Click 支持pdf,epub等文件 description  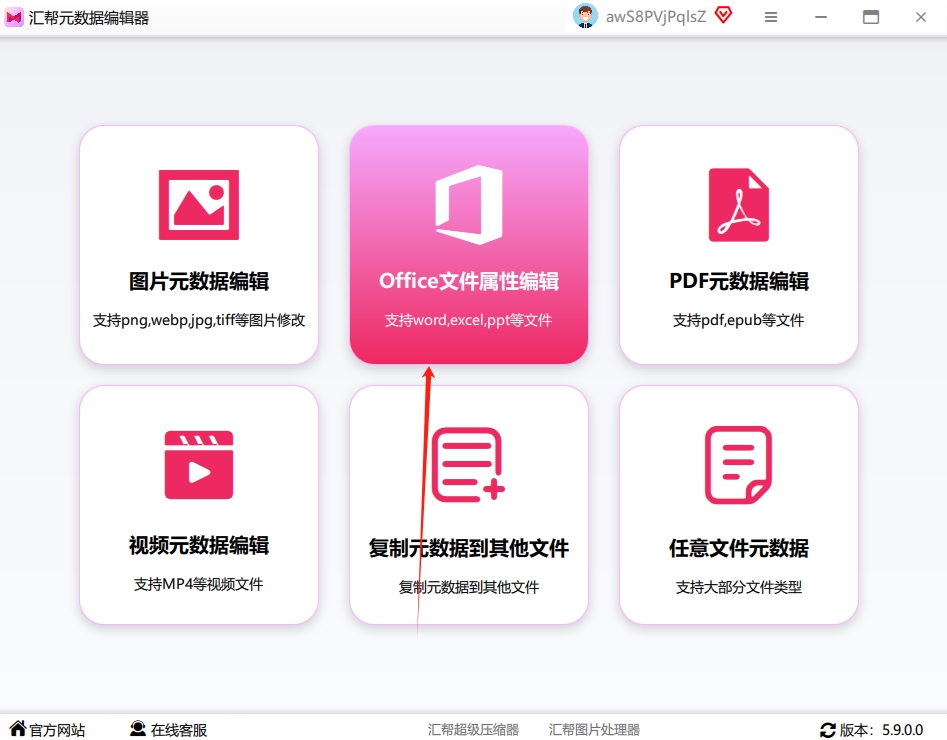pos(739,320)
